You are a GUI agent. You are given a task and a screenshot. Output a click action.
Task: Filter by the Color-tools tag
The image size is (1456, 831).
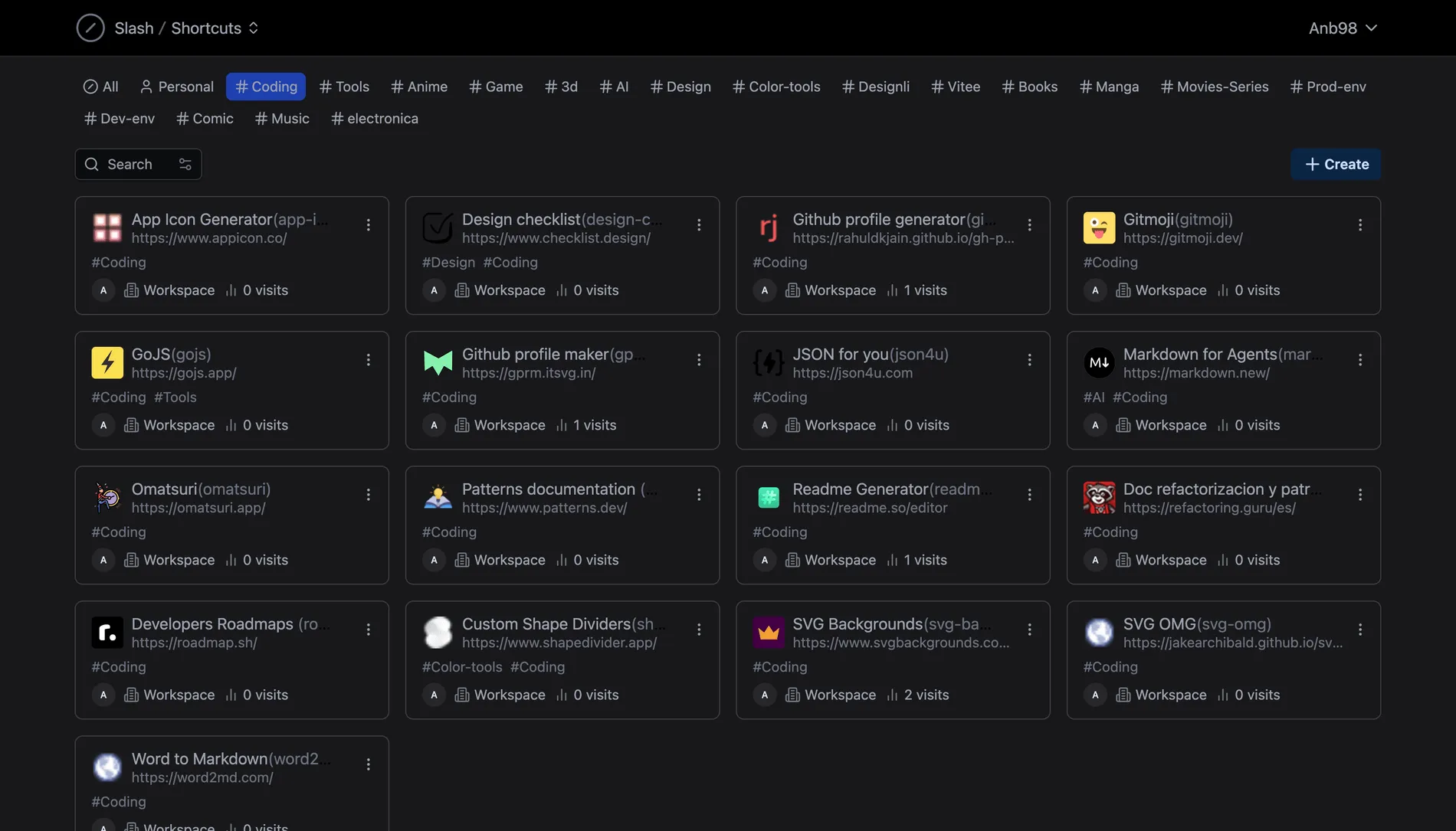(x=776, y=87)
